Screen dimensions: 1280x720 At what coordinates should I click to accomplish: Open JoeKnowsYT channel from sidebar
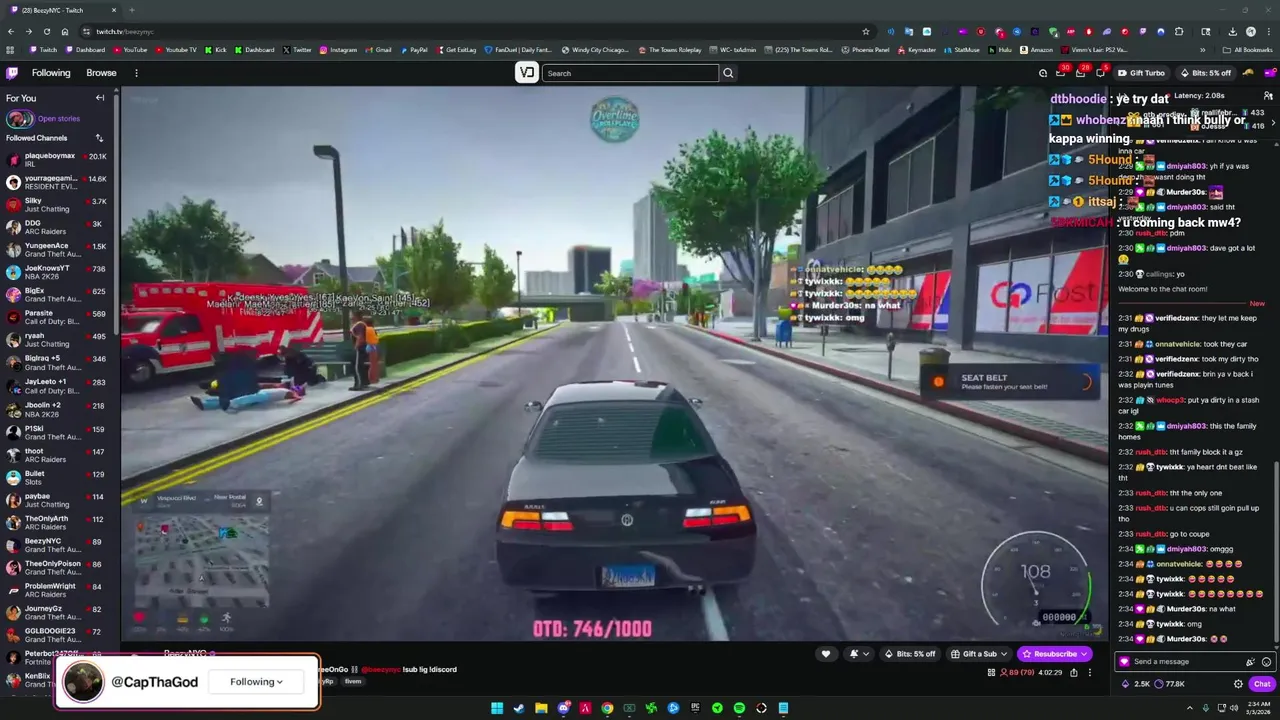(x=57, y=272)
